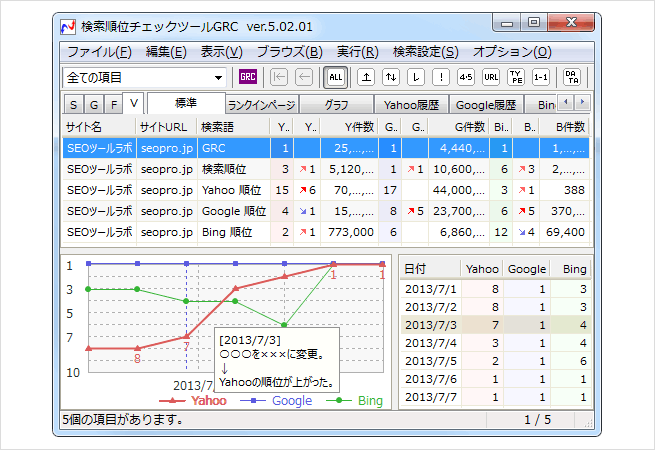Select the G tab
Screen dimensions: 655x450
(x=94, y=104)
